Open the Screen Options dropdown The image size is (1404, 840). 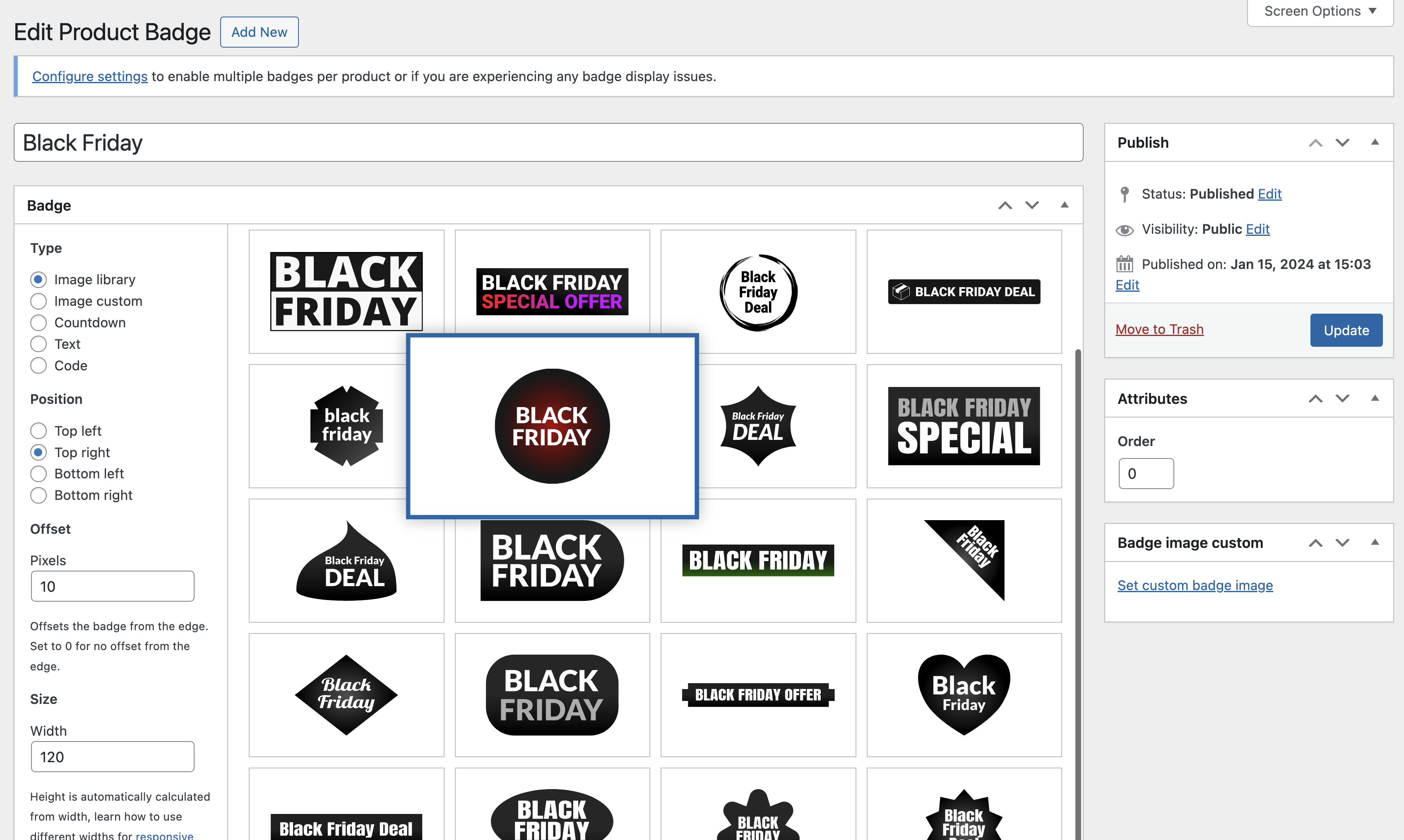click(x=1319, y=11)
